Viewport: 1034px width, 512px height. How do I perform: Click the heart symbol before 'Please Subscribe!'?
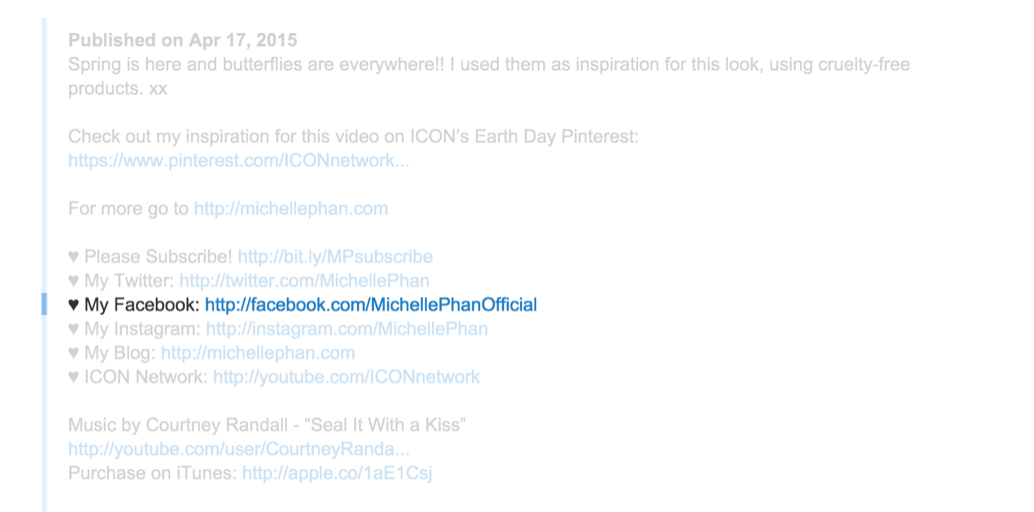tap(73, 257)
